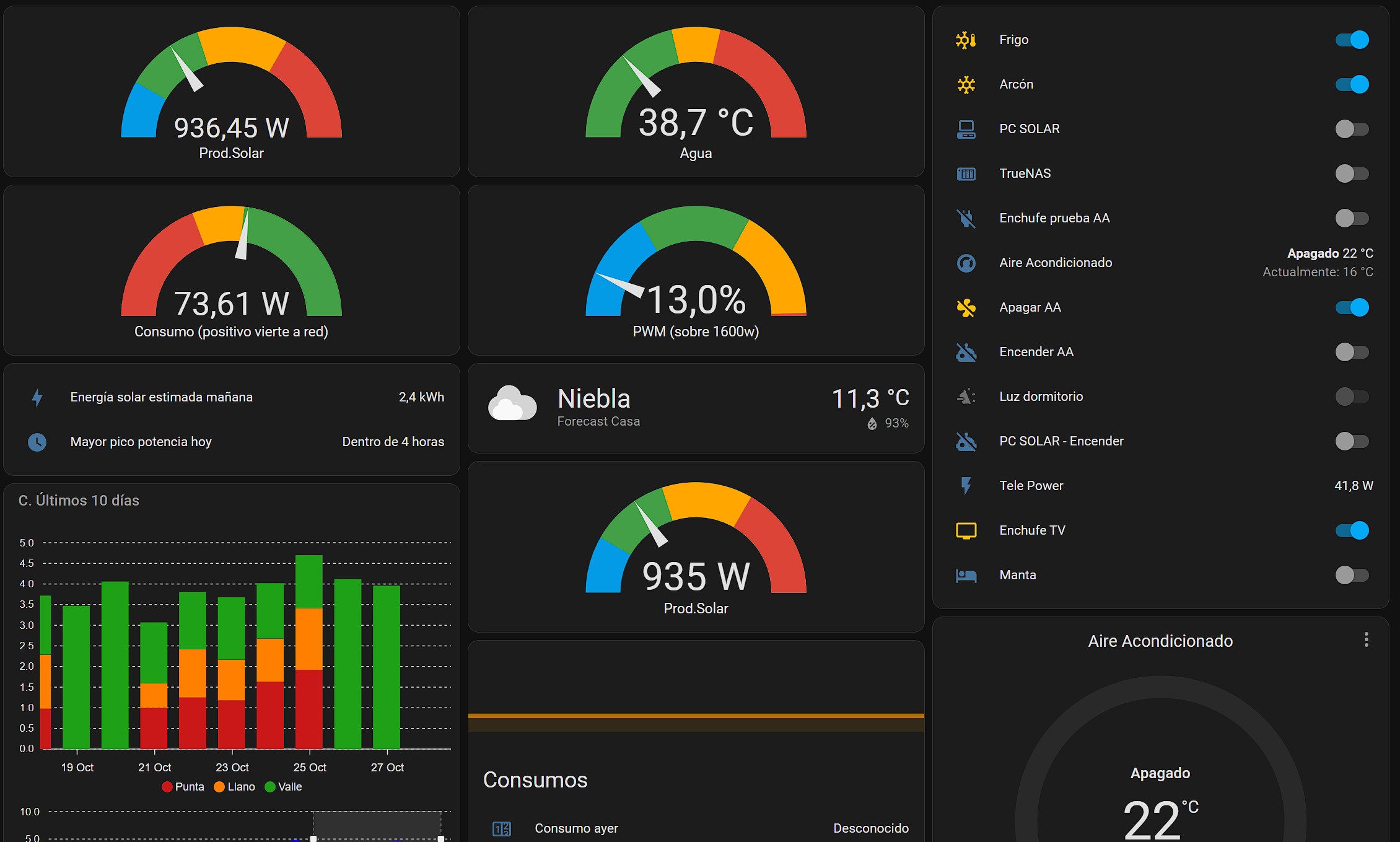Turn off the Frigo switch
The height and width of the screenshot is (842, 1400).
[x=1352, y=40]
